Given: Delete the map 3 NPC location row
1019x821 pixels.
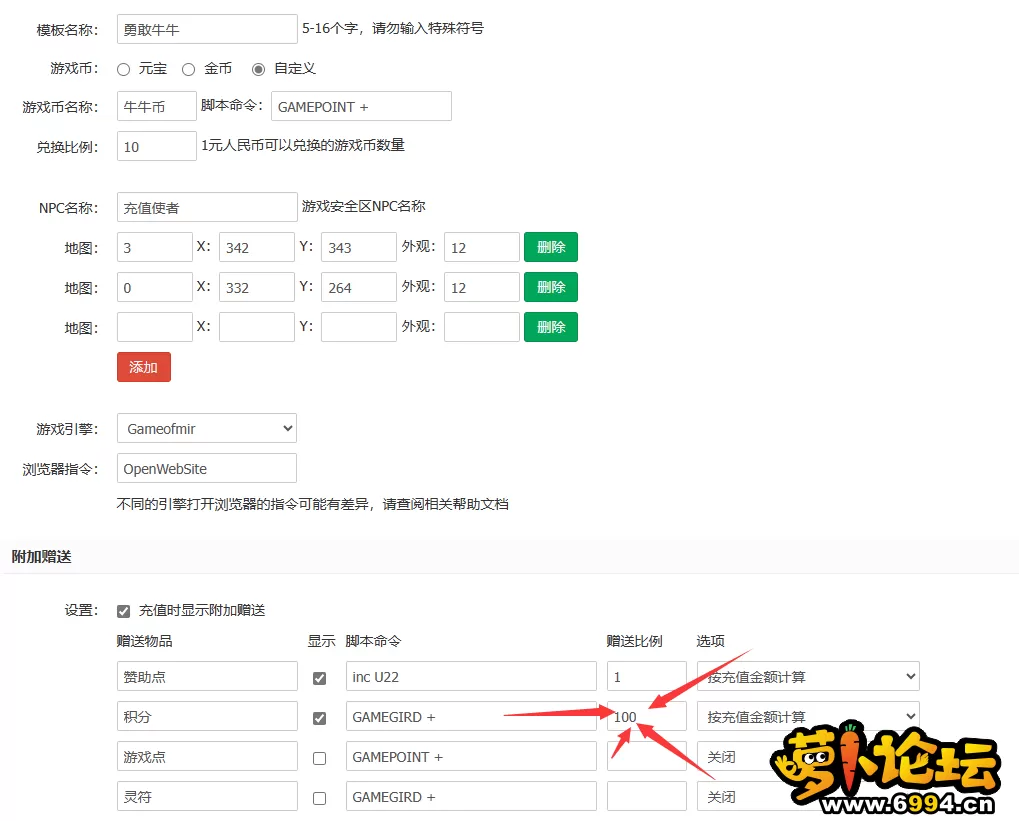Looking at the screenshot, I should (550, 247).
